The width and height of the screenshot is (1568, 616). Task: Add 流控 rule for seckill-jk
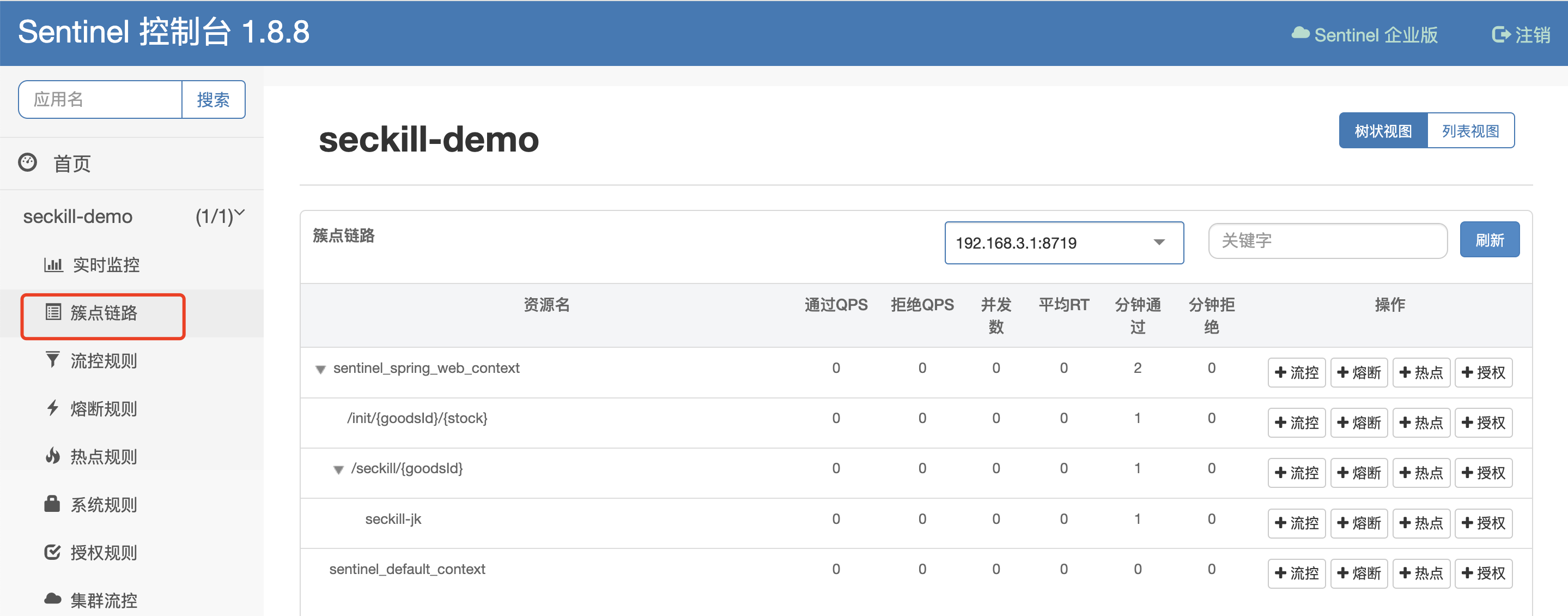pyautogui.click(x=1296, y=523)
